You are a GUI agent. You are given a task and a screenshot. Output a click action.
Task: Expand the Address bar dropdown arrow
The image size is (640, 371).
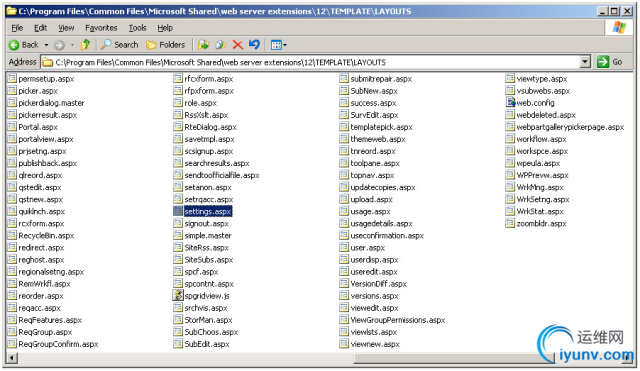point(585,62)
